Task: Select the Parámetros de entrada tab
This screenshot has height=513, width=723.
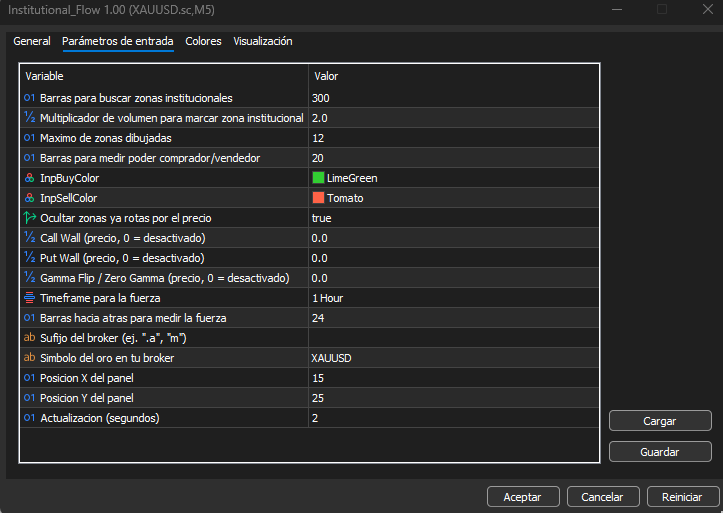Action: 118,41
